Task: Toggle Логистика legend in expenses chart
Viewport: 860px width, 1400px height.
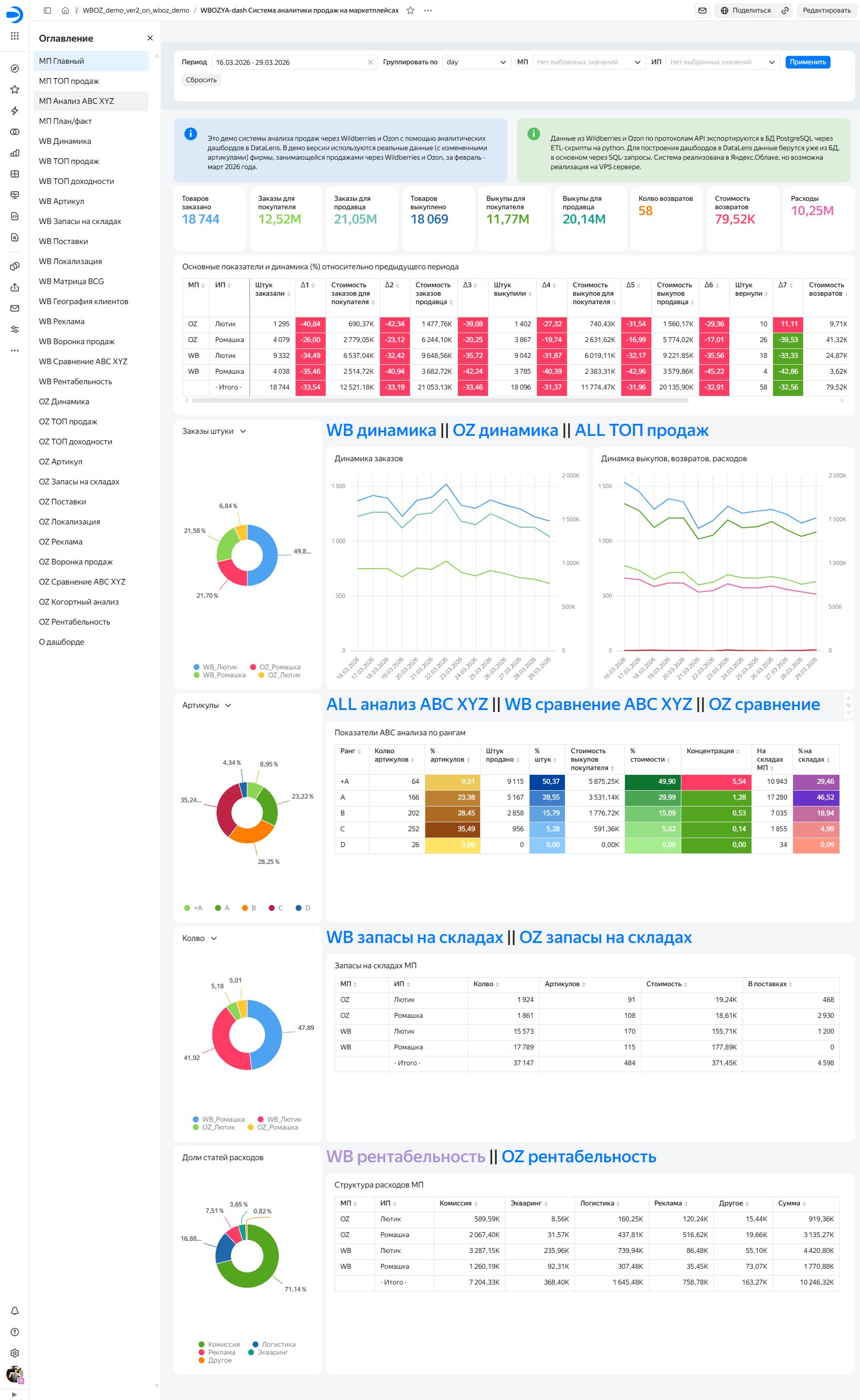Action: pos(274,1344)
